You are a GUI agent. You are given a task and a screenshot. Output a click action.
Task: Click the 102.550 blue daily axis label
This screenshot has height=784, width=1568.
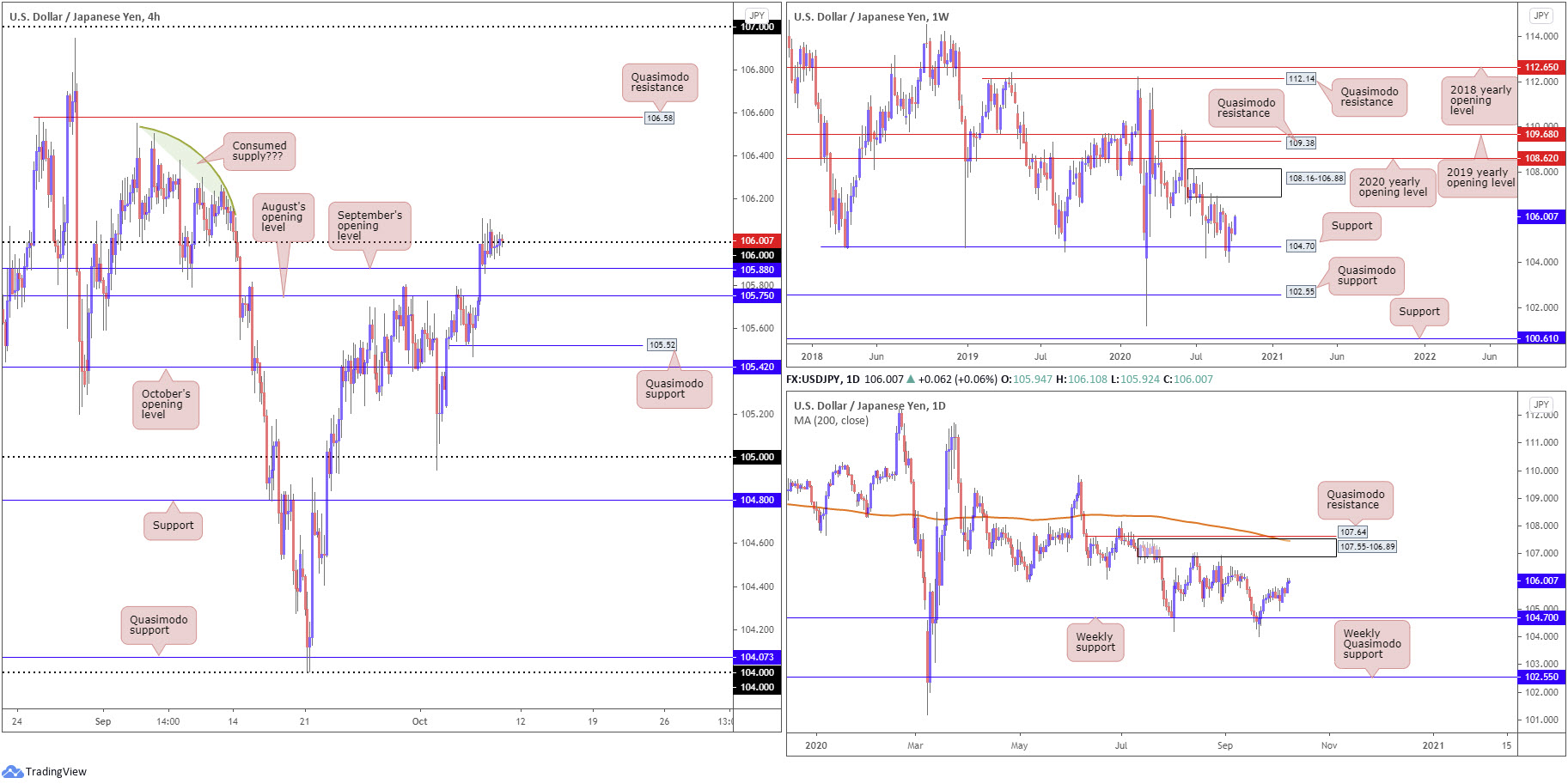coord(1541,677)
